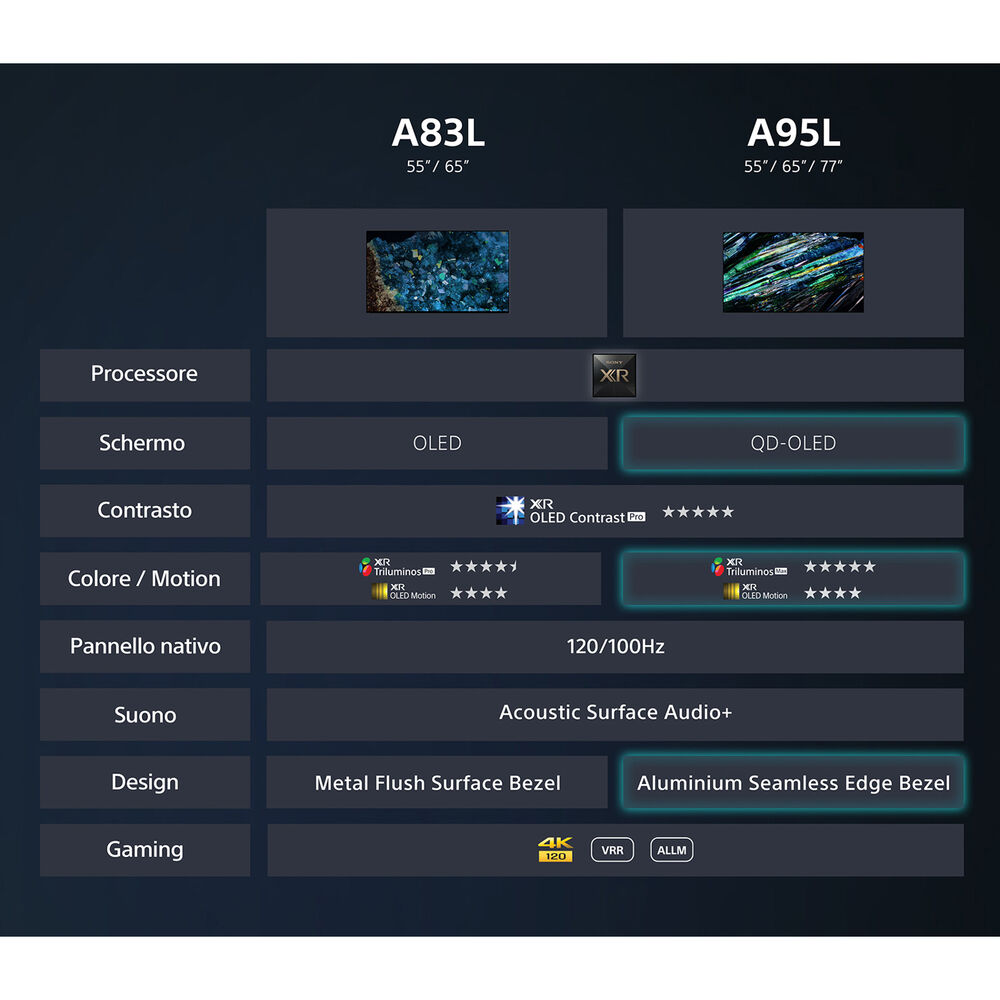Click the Metal Flush Surface Bezel cell
This screenshot has width=1000, height=1000.
(437, 783)
